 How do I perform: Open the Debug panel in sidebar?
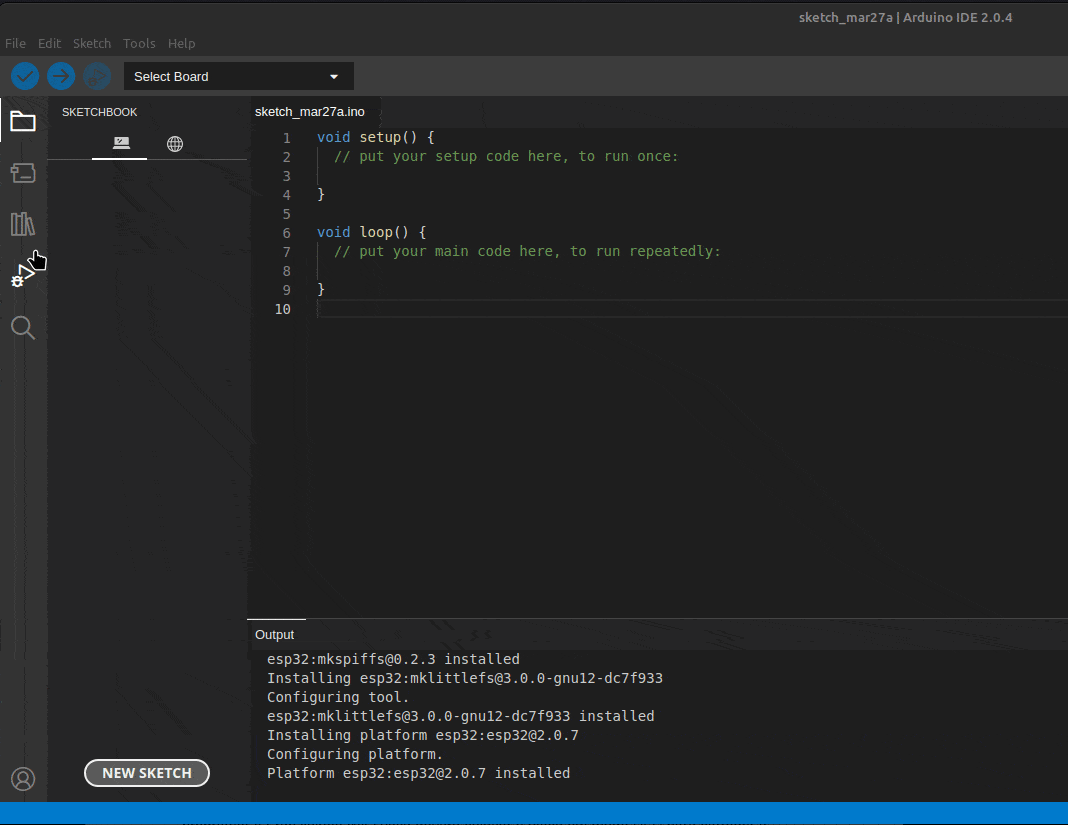point(21,276)
